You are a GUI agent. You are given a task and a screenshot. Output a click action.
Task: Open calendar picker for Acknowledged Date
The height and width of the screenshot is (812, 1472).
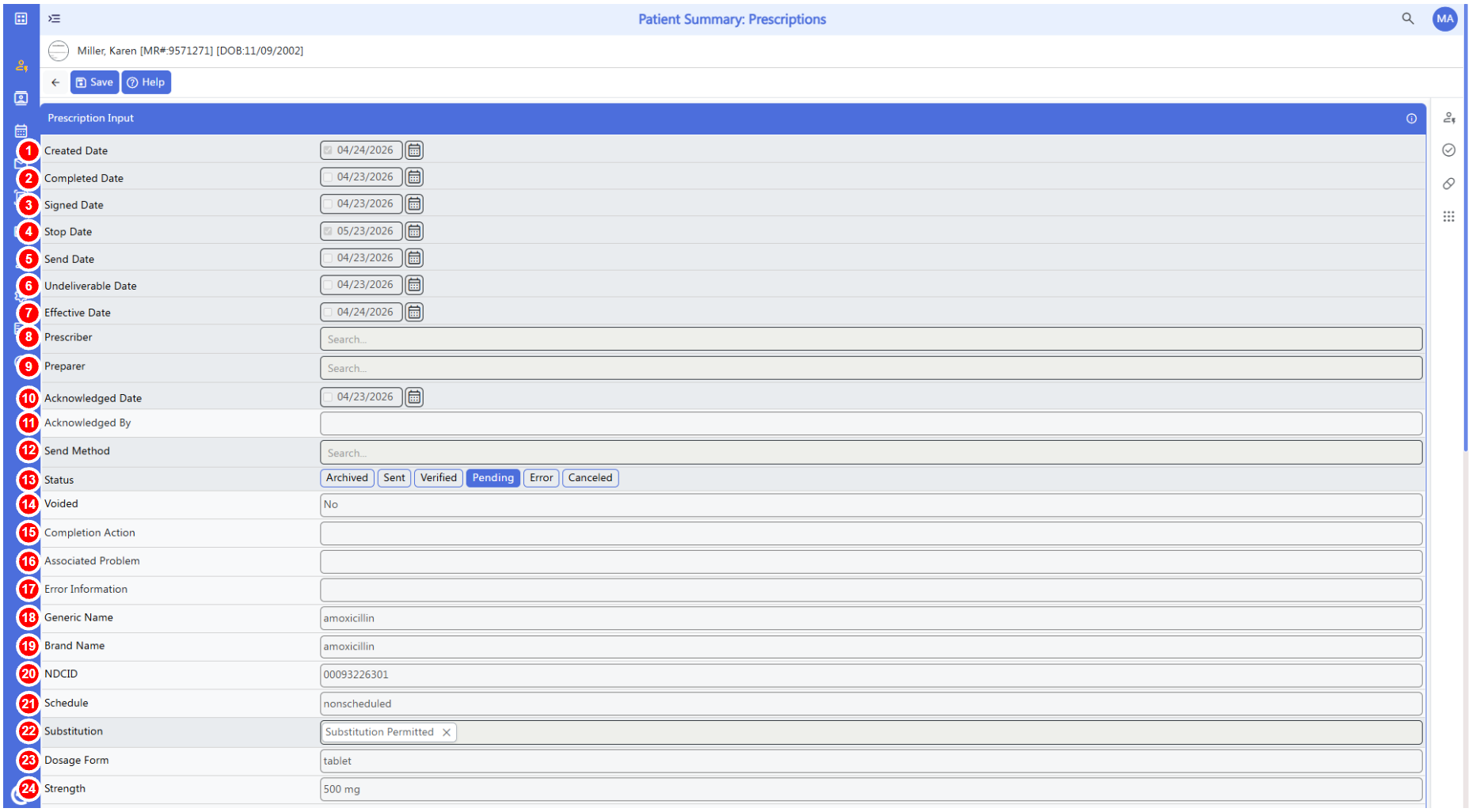point(414,397)
